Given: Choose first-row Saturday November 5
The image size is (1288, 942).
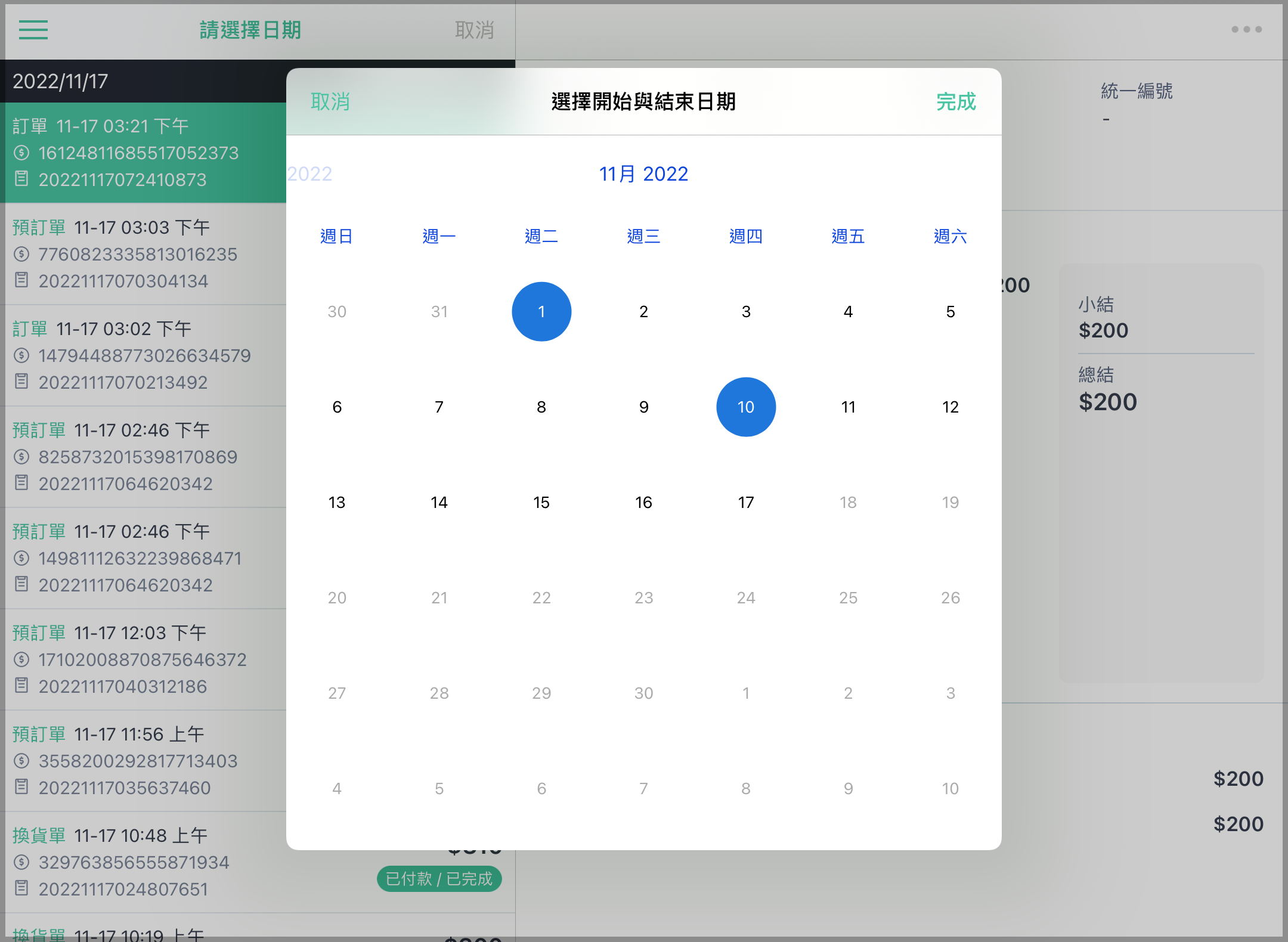Looking at the screenshot, I should 950,311.
